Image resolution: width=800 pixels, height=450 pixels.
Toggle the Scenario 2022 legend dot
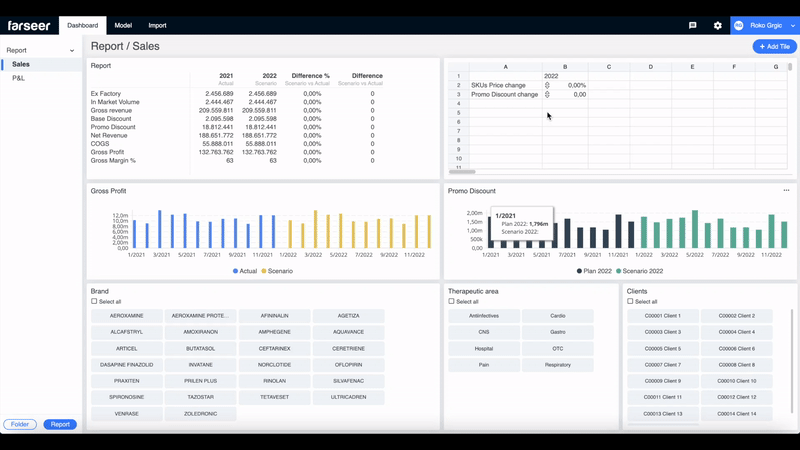point(619,271)
